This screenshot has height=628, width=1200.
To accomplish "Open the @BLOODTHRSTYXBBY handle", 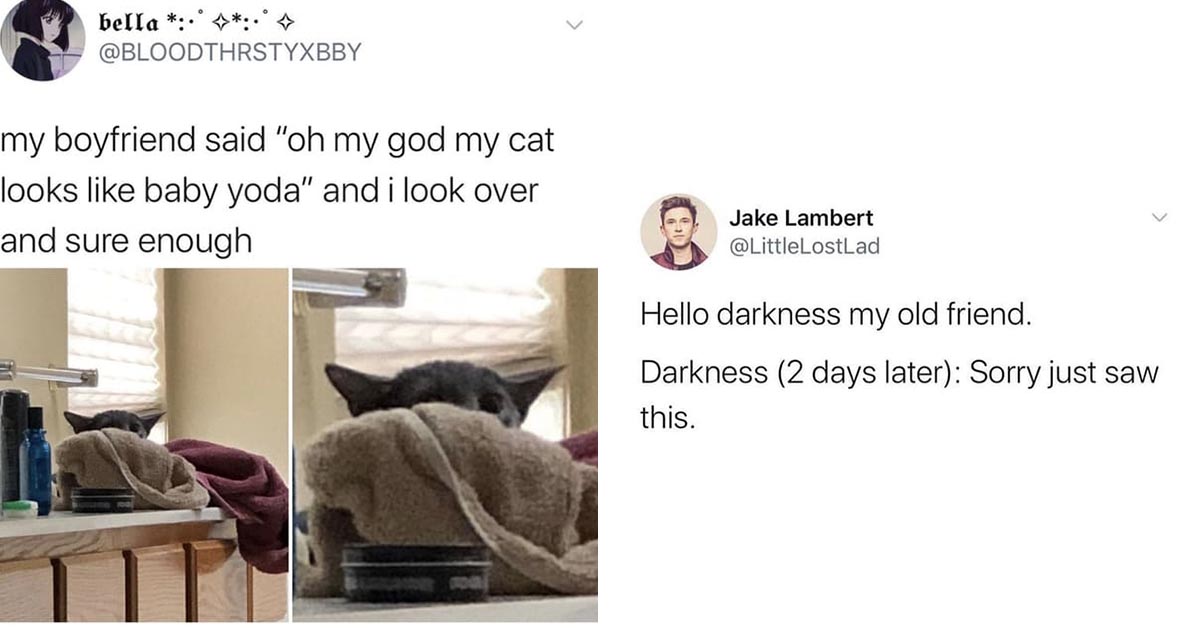I will pyautogui.click(x=231, y=51).
